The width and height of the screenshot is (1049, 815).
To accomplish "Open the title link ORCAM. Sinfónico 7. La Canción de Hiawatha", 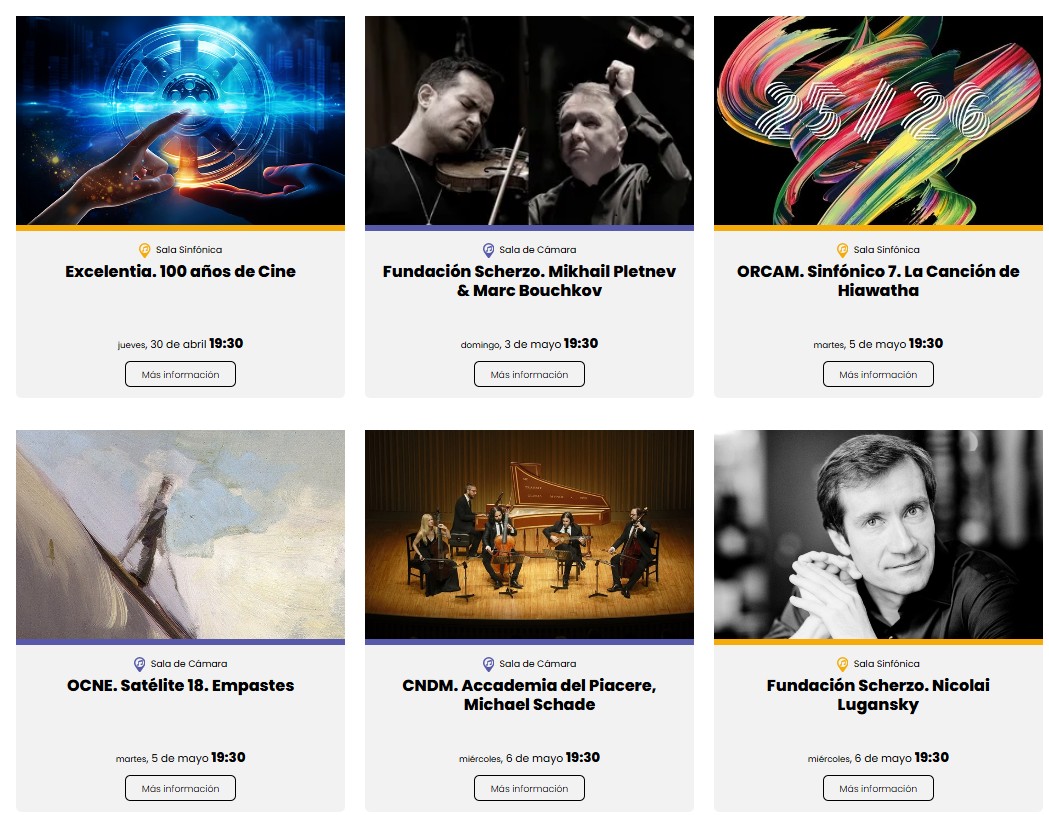I will 878,281.
